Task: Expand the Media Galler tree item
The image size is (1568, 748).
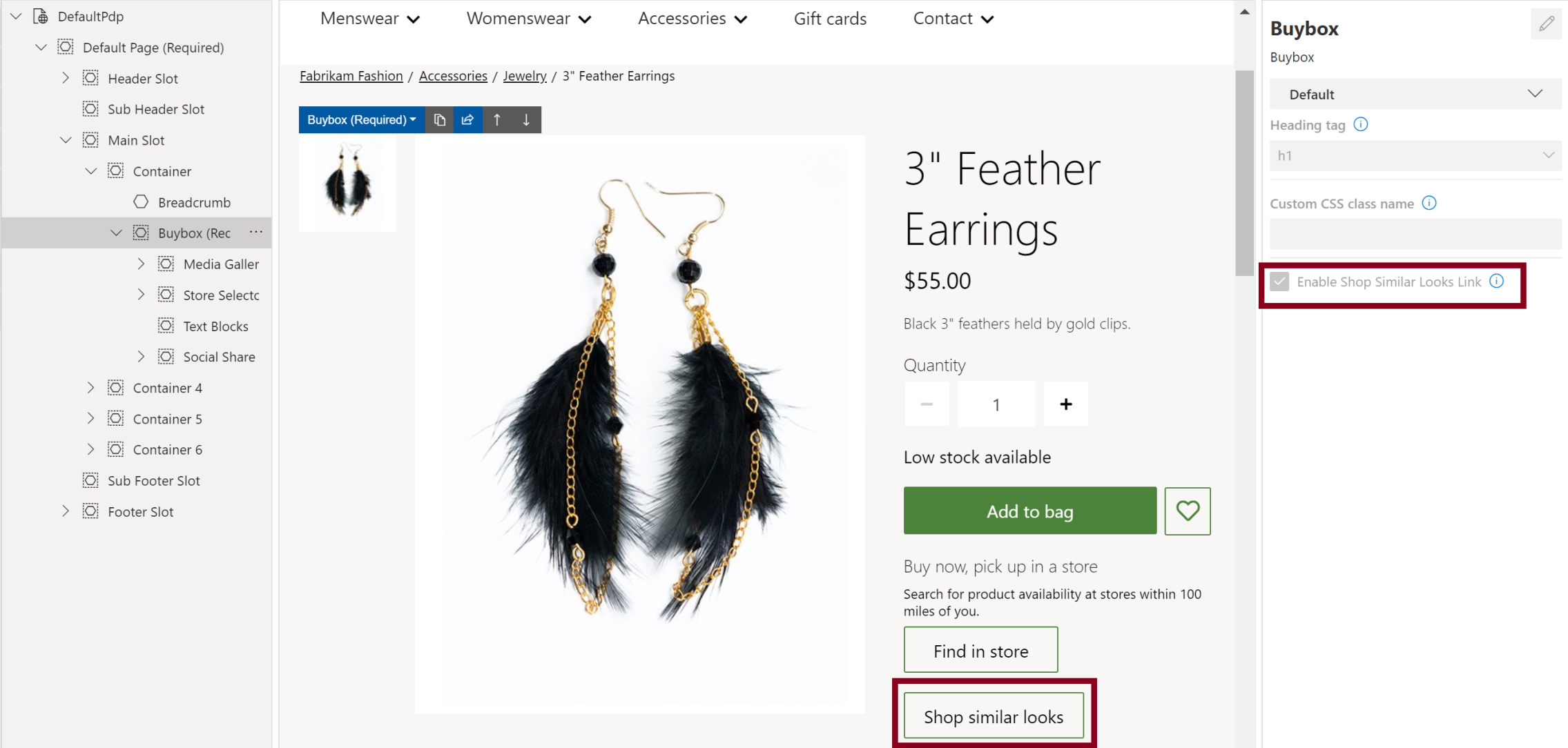Action: [140, 264]
